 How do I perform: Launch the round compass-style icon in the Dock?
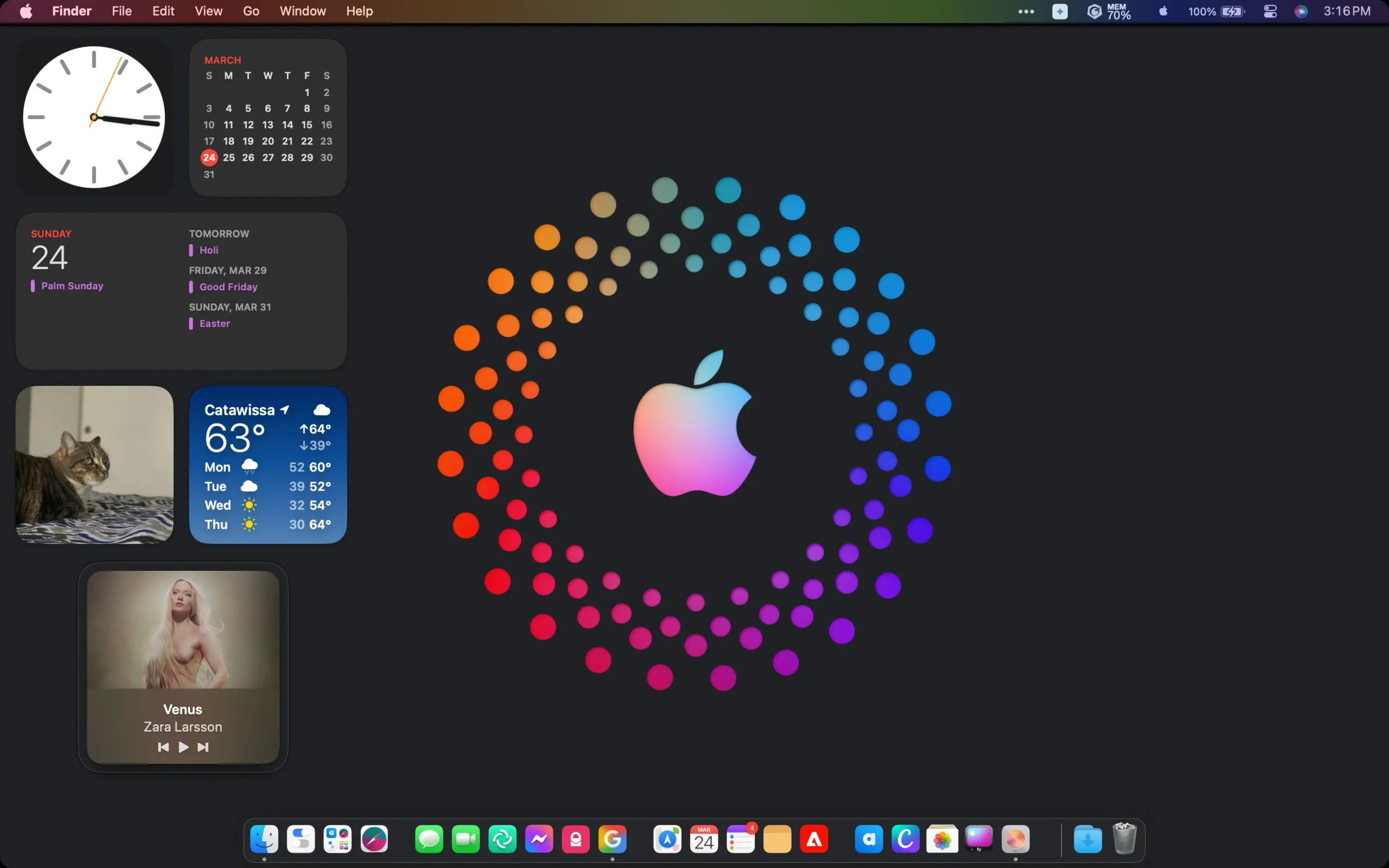(x=374, y=839)
